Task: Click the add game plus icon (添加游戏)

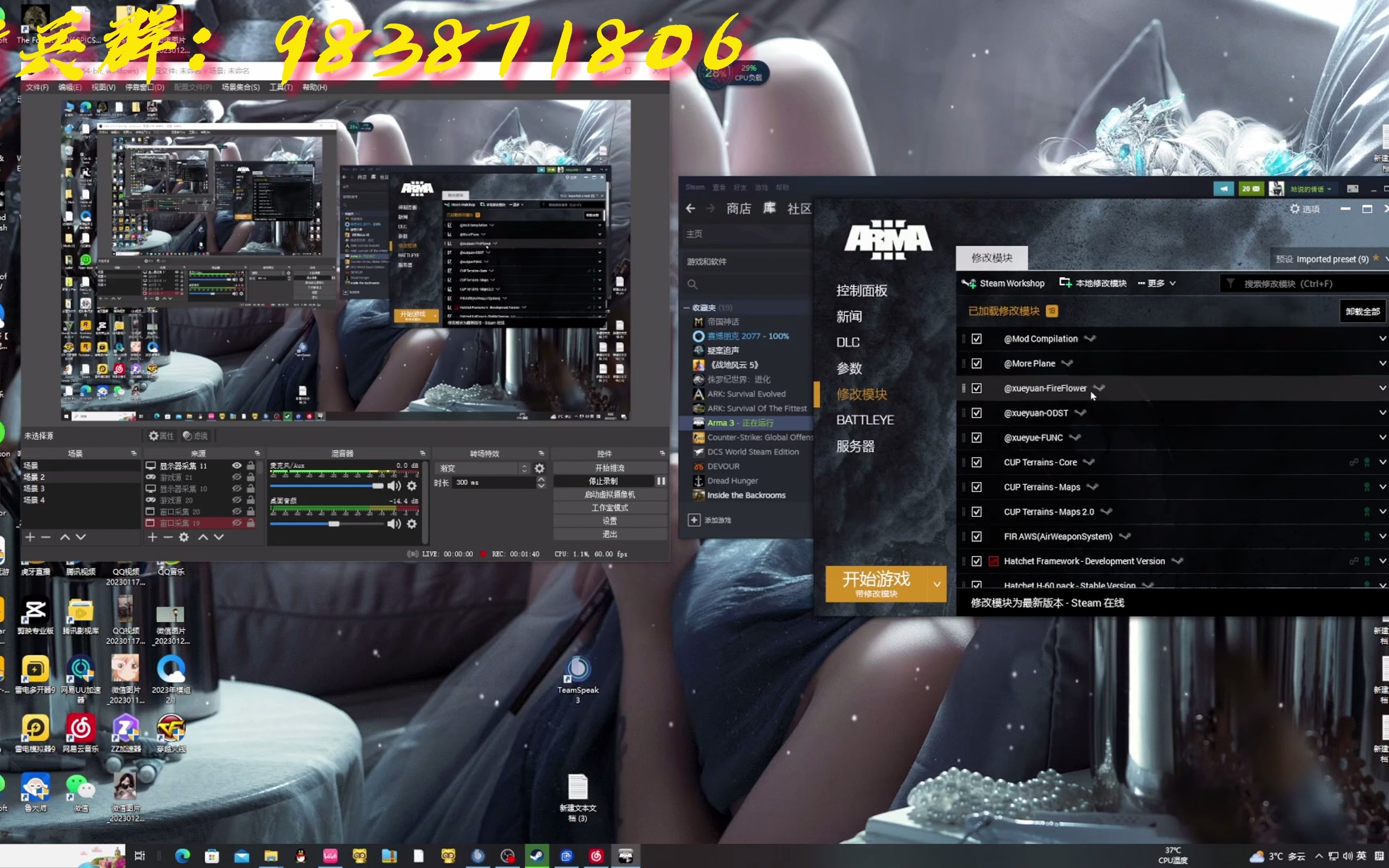Action: [694, 520]
